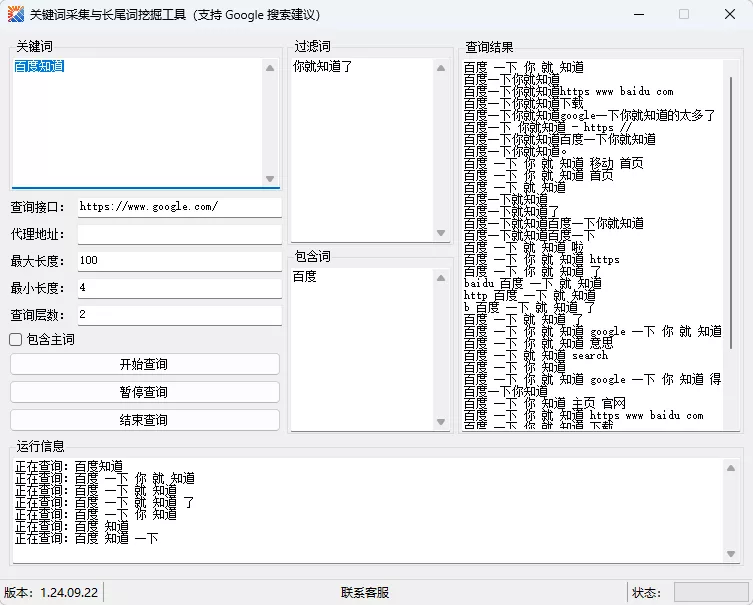Click result row baidu 百度 一下 就 知道
Screen dimensions: 753x605
click(x=533, y=283)
